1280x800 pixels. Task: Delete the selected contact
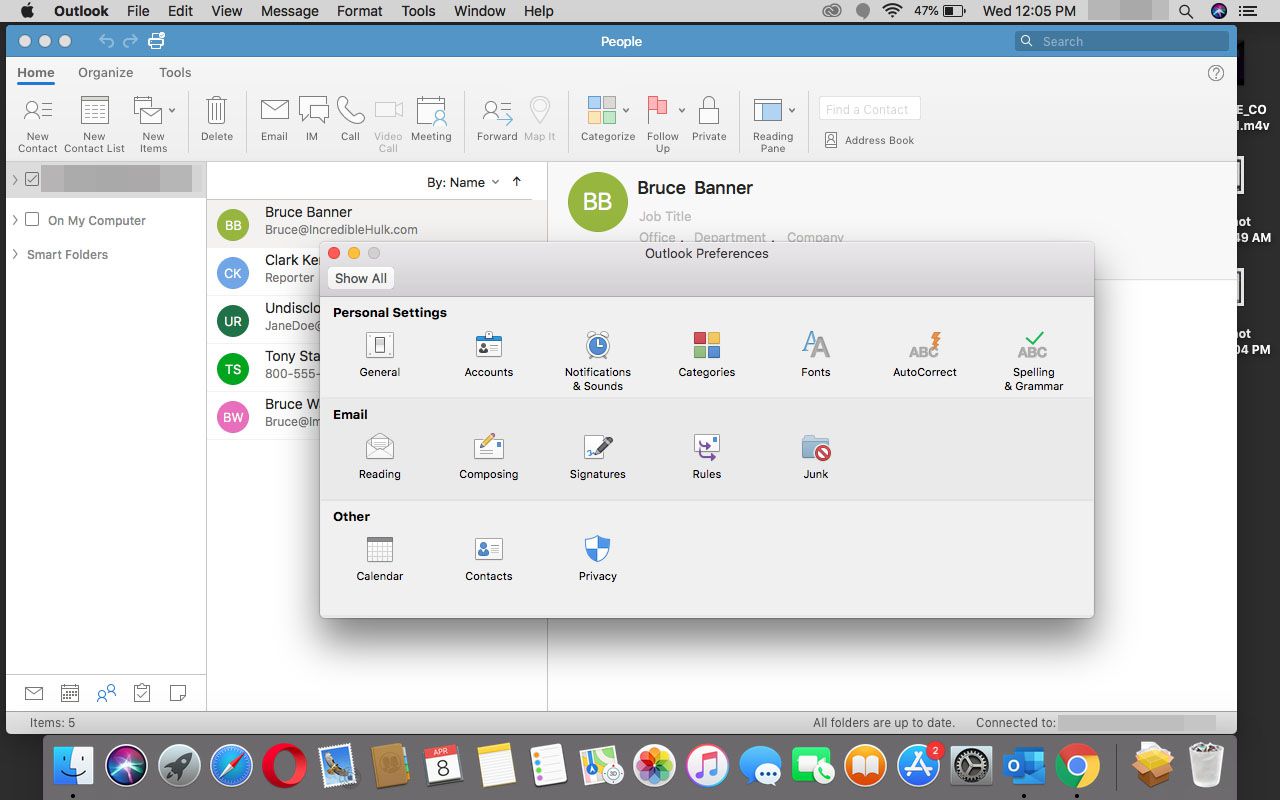click(x=217, y=119)
